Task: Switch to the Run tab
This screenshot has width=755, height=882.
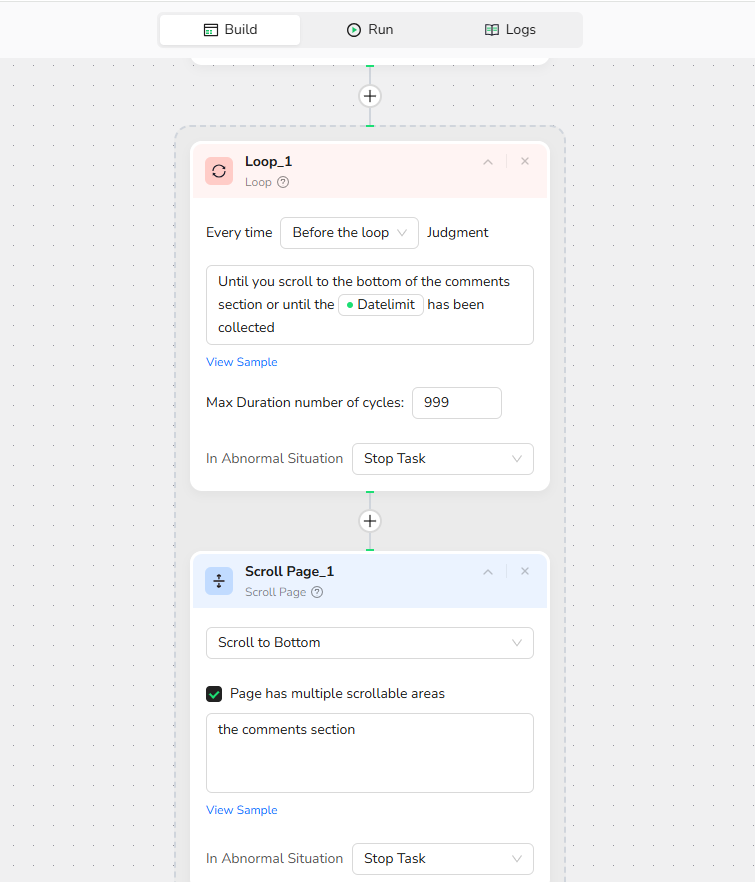Action: pyautogui.click(x=369, y=30)
